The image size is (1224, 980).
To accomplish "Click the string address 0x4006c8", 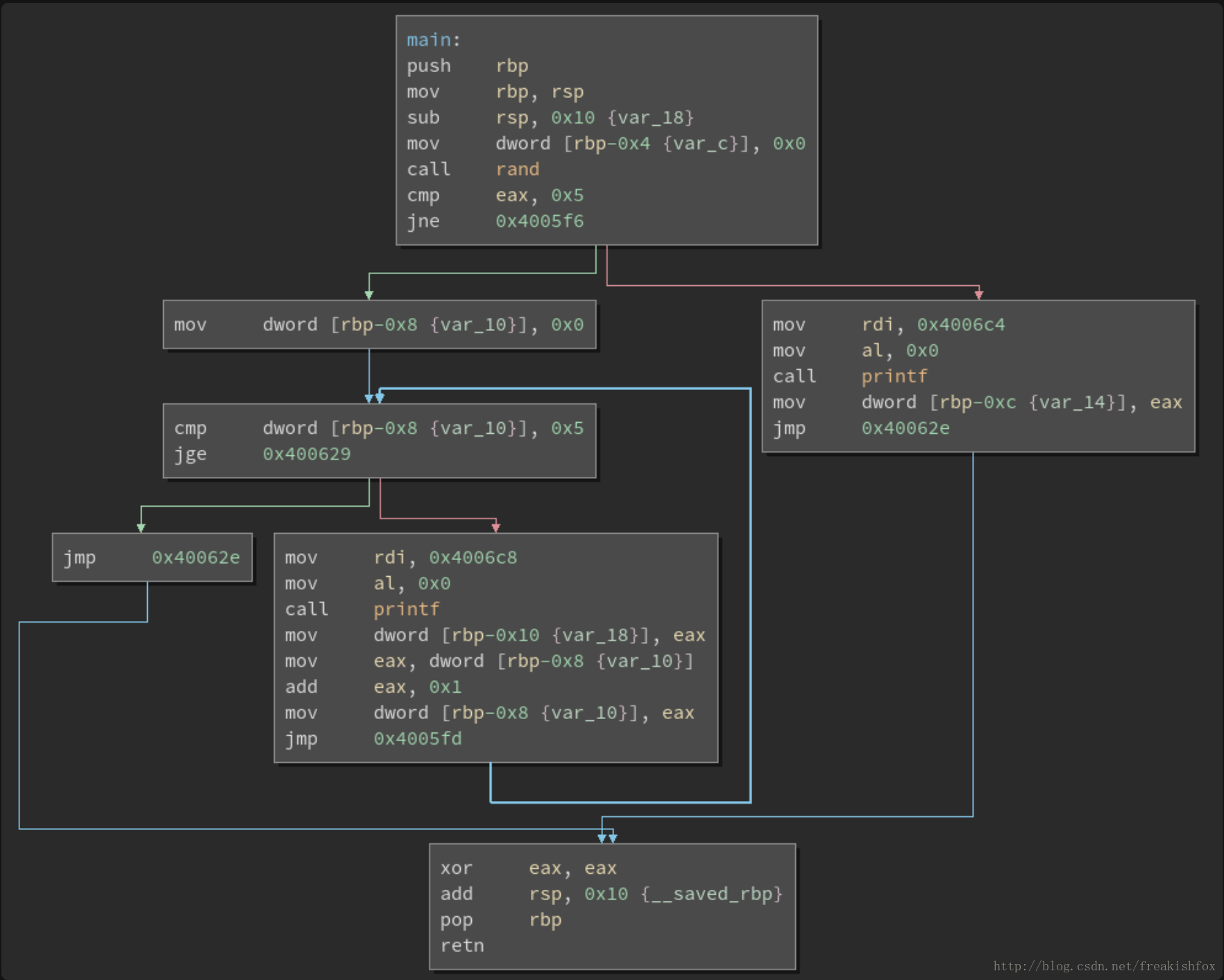I will click(473, 558).
